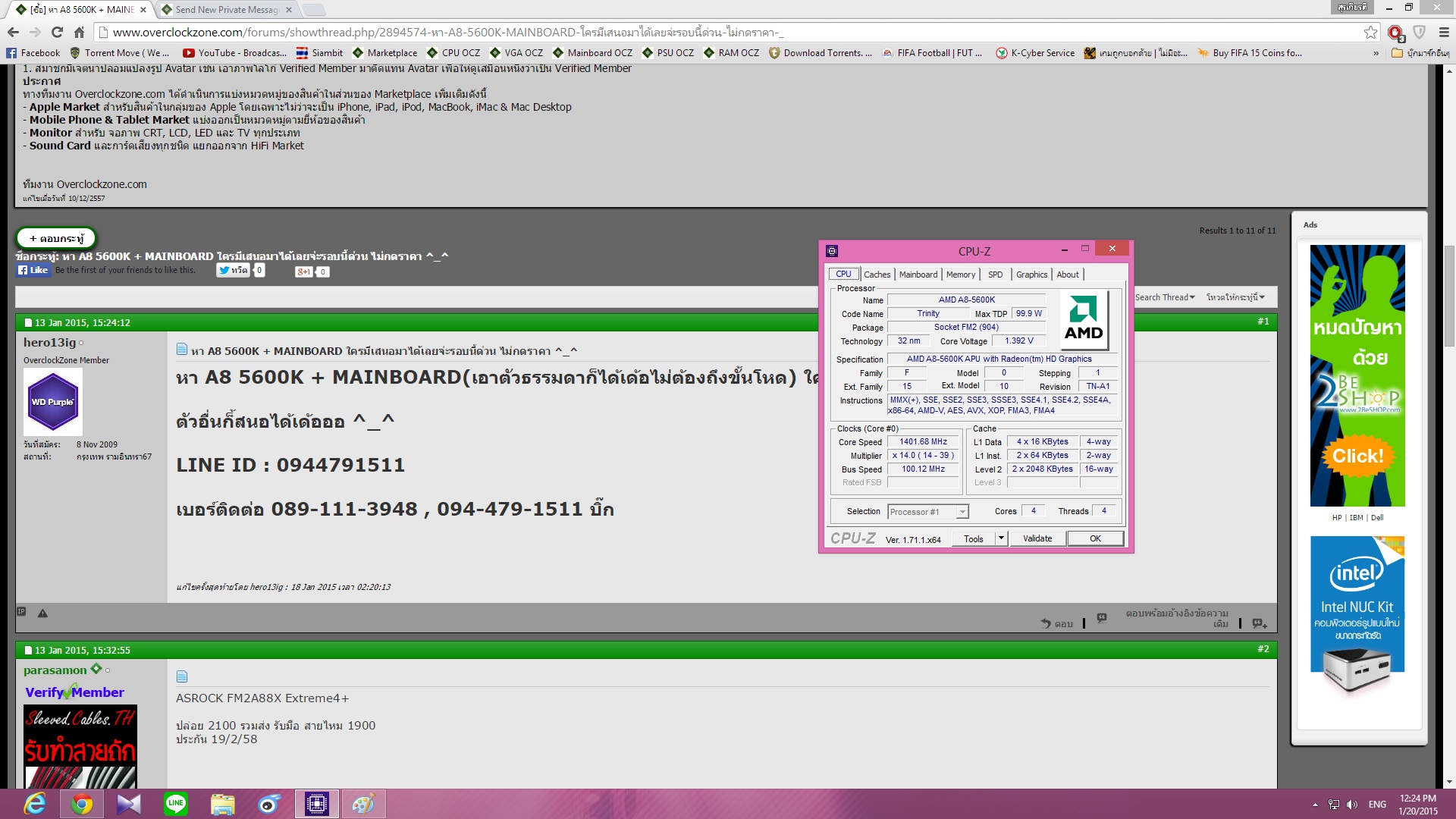This screenshot has height=819, width=1456.
Task: Click the Chrome home icon
Action: click(x=79, y=32)
